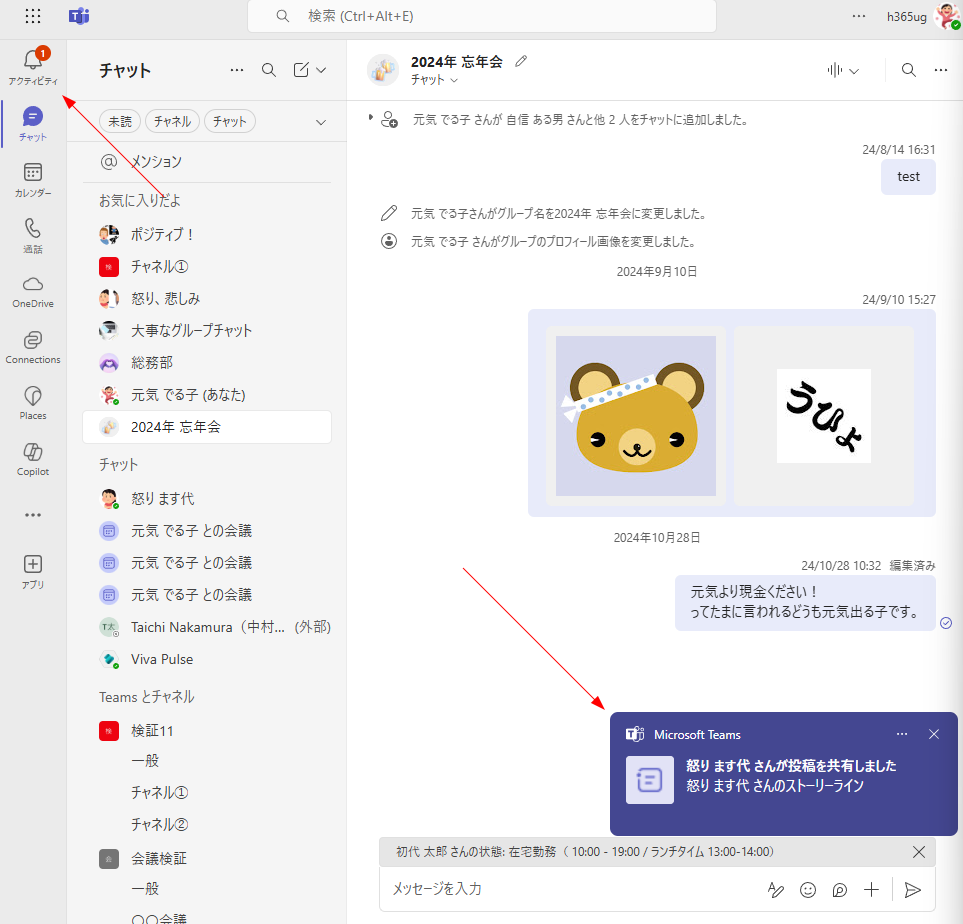Toggle the チャット filter chip

coord(230,122)
